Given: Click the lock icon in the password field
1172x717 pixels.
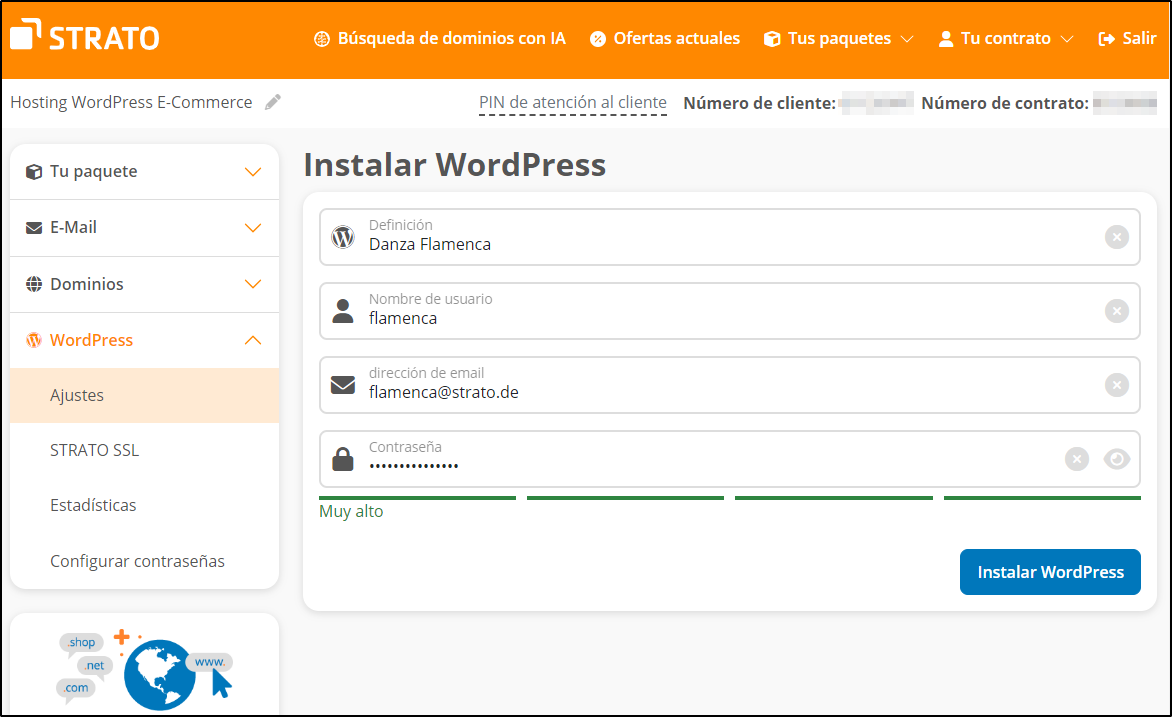Looking at the screenshot, I should point(344,458).
